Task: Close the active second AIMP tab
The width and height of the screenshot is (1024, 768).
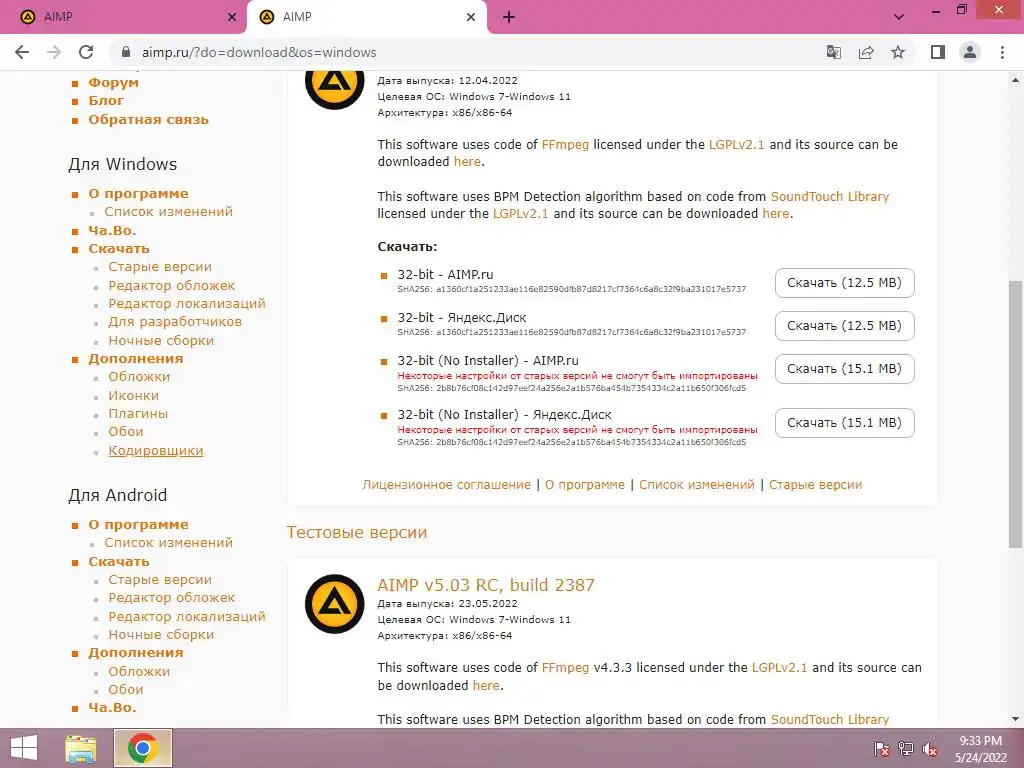Action: click(x=471, y=17)
